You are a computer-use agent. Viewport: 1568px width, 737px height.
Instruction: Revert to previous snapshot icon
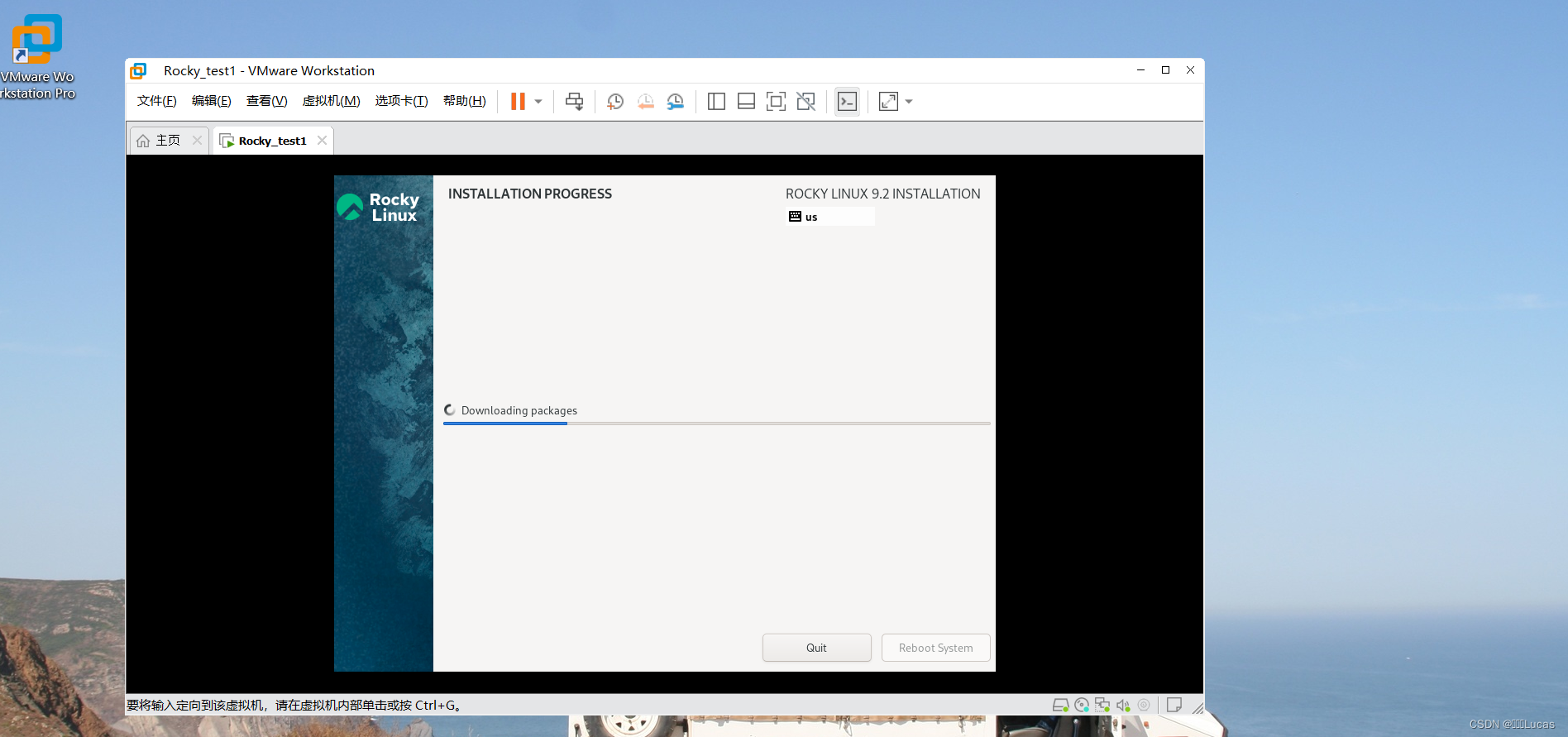pos(646,102)
